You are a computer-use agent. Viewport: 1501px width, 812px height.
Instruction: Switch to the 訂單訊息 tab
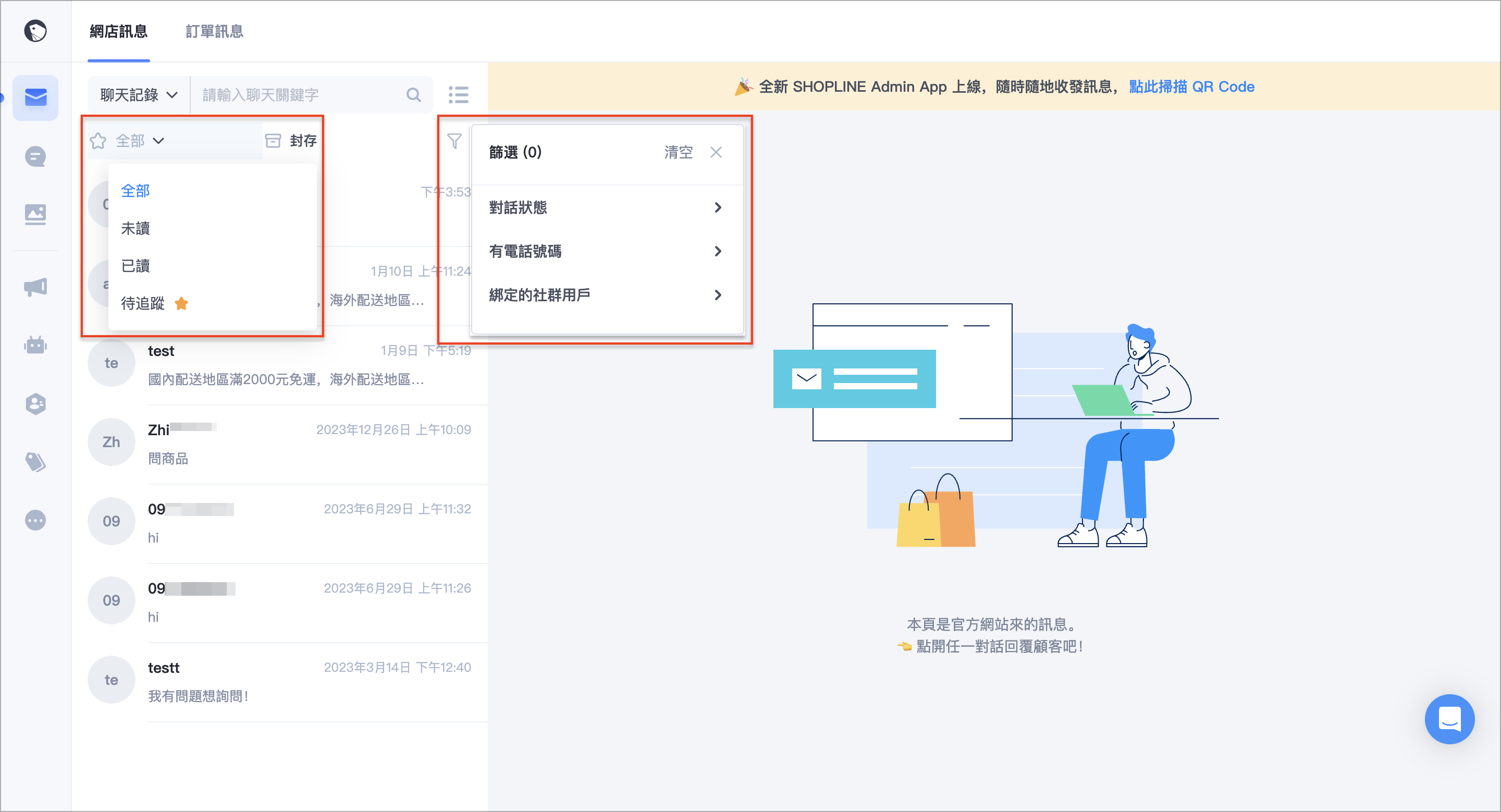click(x=214, y=31)
